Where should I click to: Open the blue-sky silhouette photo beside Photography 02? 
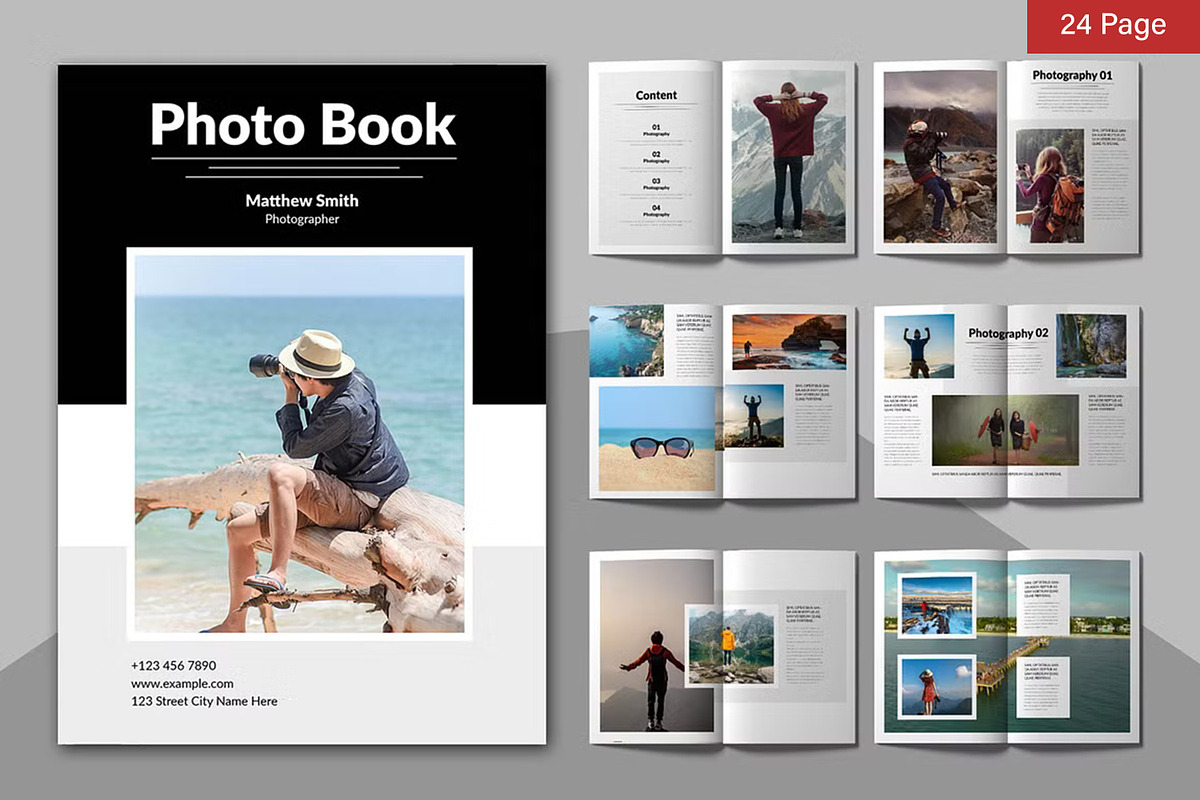pos(919,346)
